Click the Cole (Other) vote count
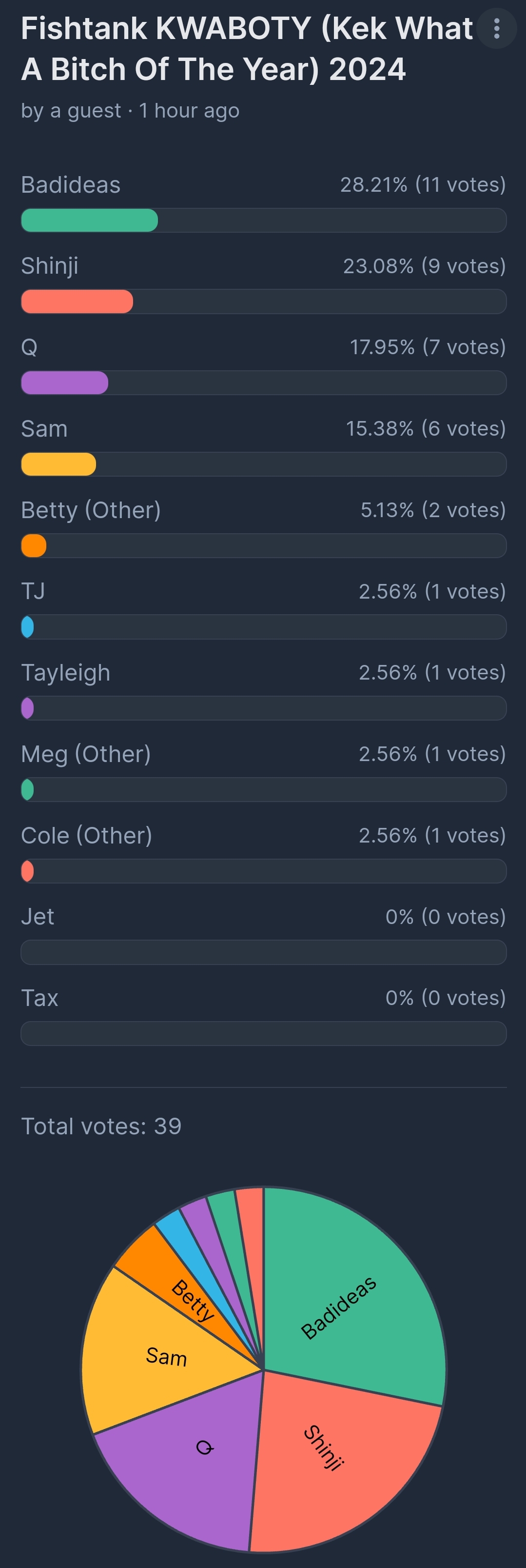 pos(432,835)
